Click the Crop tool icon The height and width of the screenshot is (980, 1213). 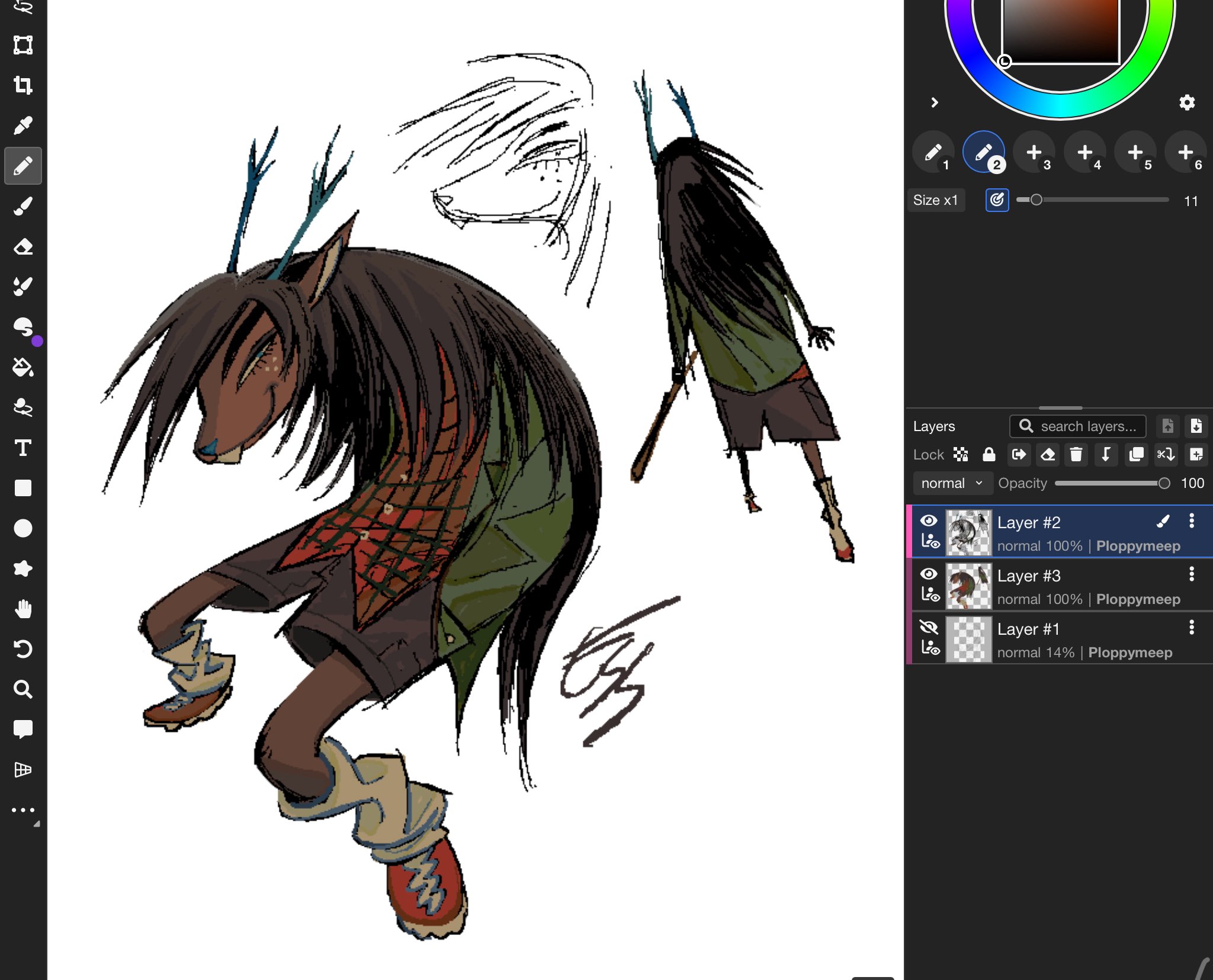(x=23, y=85)
